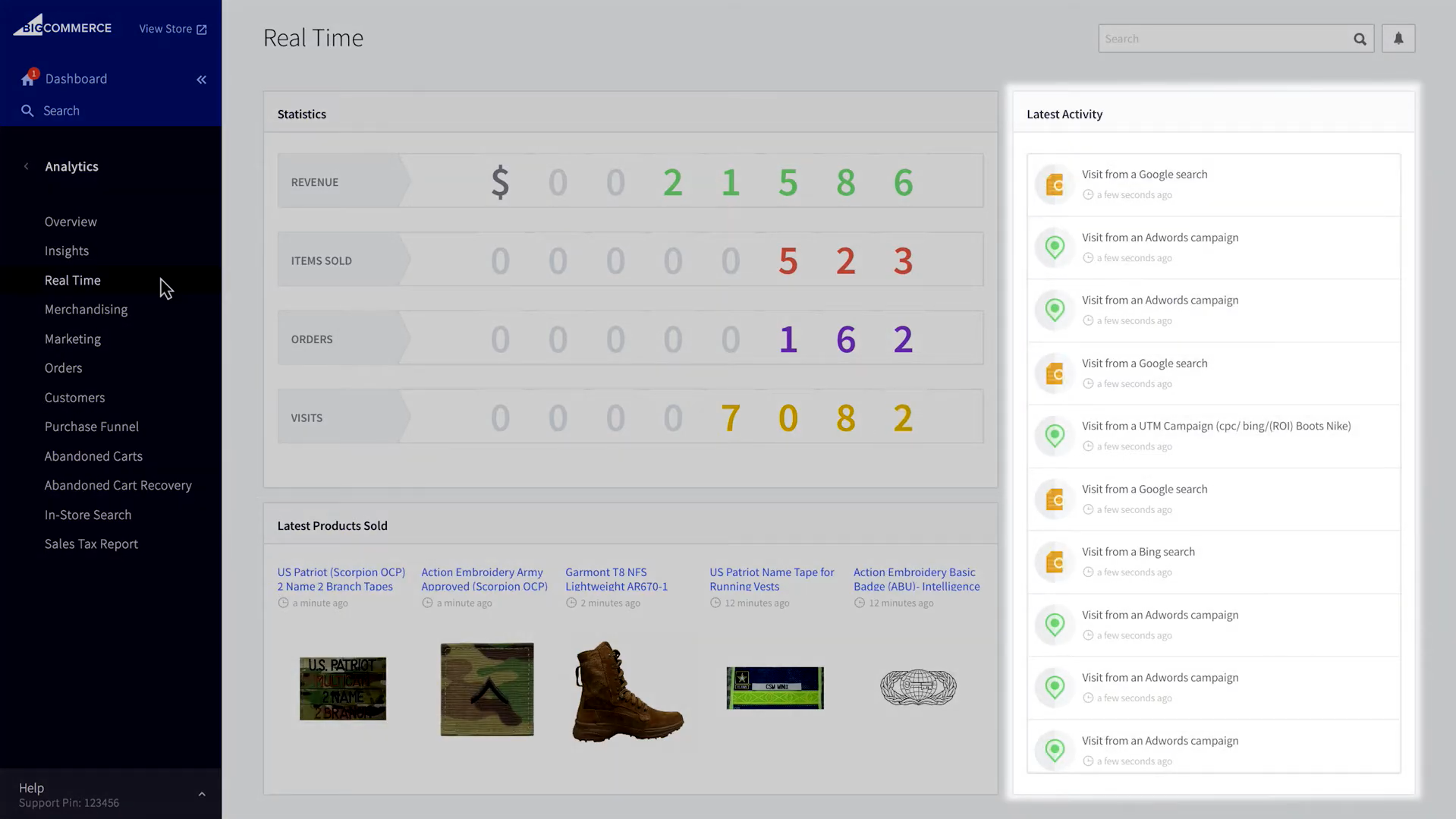Open the Orders analytics report
Screen dimensions: 1456x819
[x=63, y=368]
